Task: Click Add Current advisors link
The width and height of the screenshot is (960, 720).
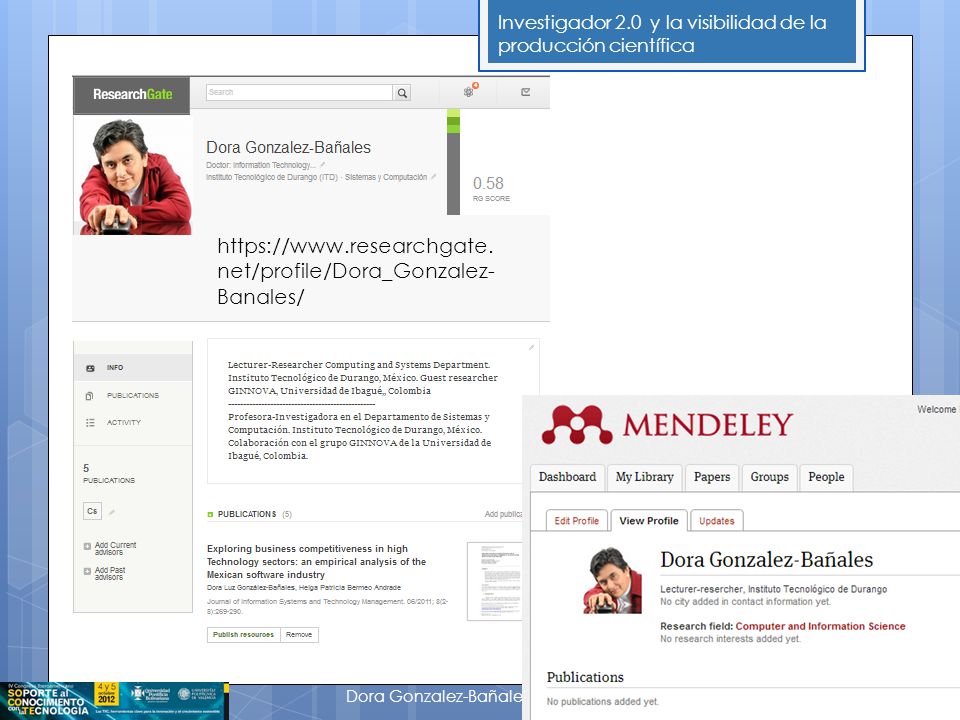Action: pyautogui.click(x=115, y=549)
